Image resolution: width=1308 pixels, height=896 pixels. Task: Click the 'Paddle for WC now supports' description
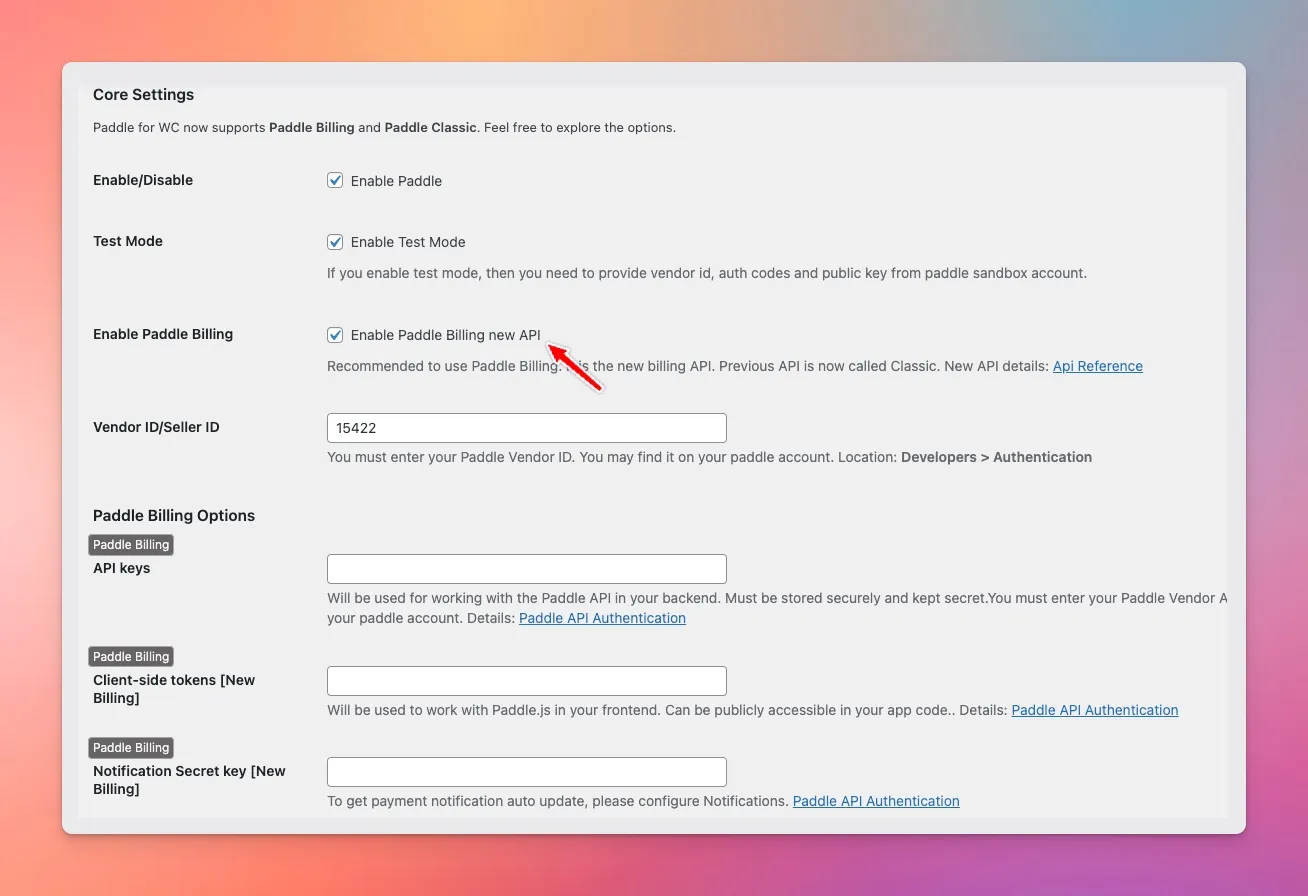384,128
